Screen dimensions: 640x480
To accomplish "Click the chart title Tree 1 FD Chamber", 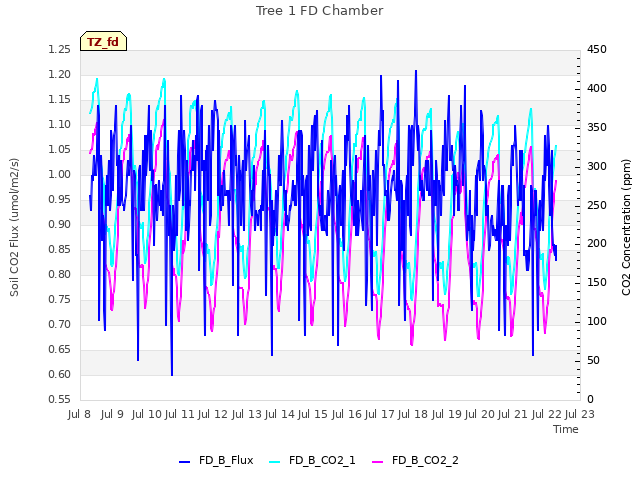I will [320, 11].
